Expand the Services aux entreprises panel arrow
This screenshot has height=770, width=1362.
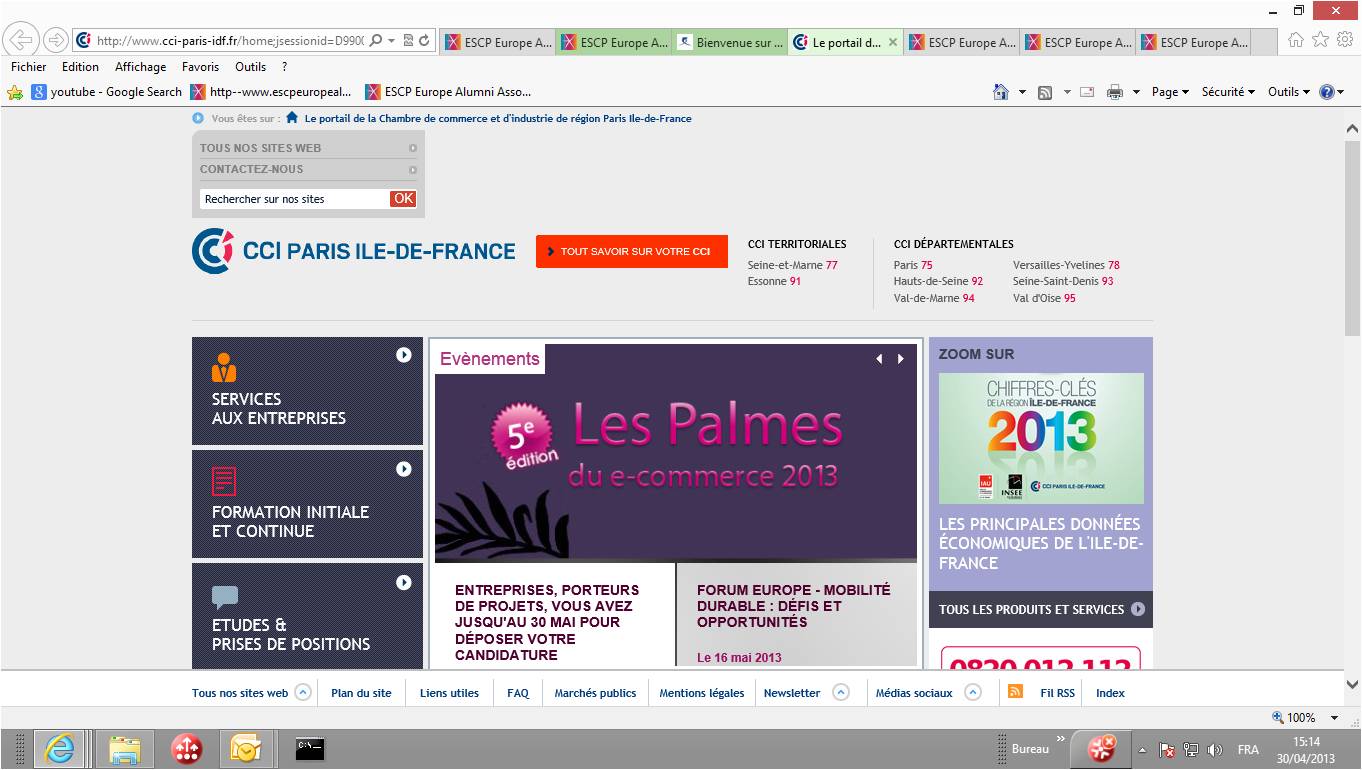tap(404, 355)
